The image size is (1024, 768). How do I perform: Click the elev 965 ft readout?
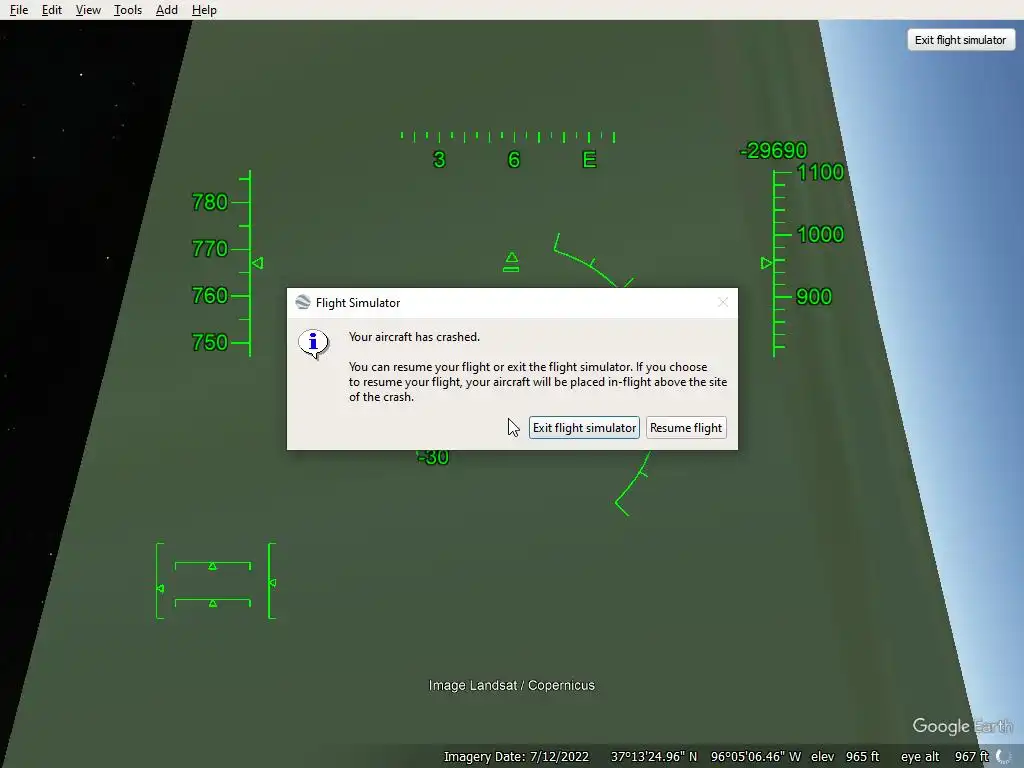845,757
